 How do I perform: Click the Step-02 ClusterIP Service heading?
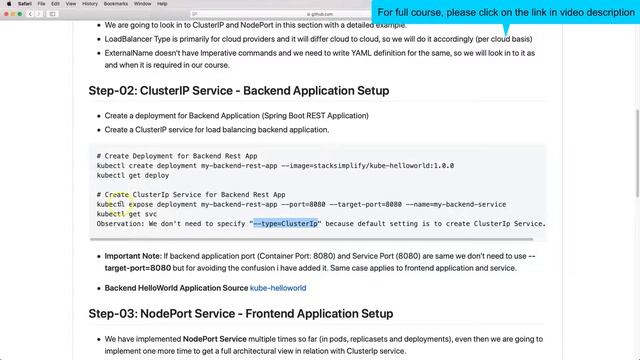[239, 91]
